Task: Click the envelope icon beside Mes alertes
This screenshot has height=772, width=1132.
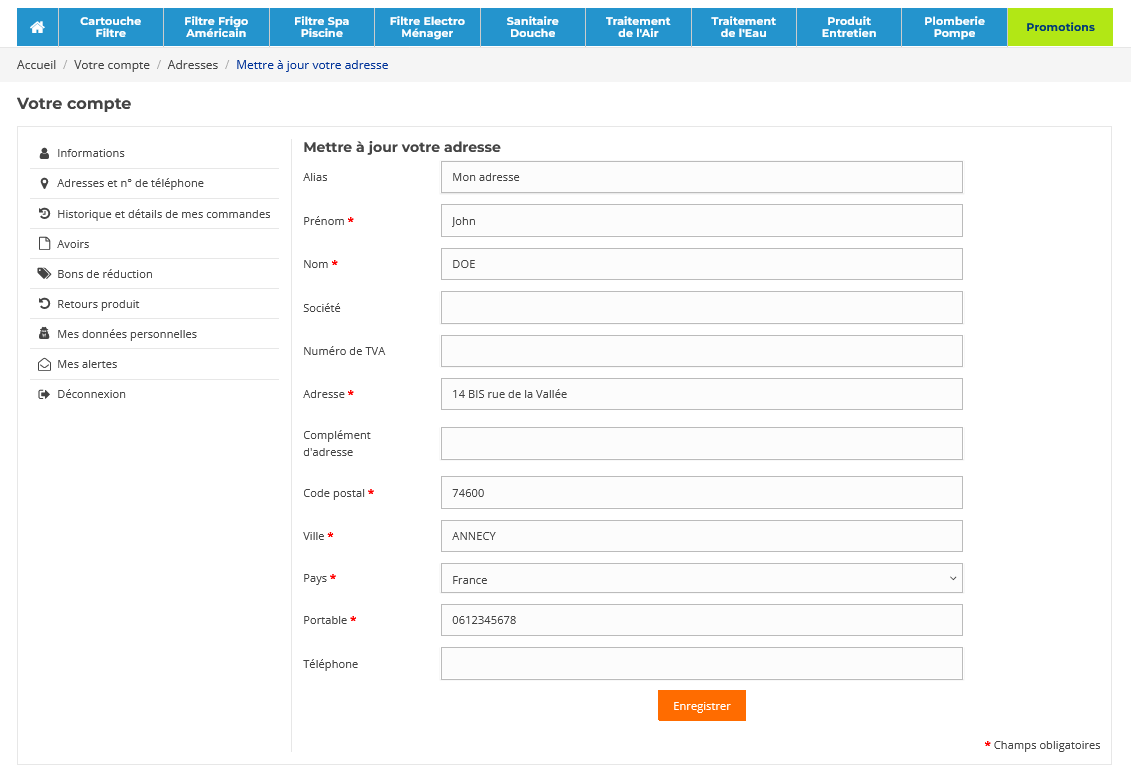Action: (44, 364)
